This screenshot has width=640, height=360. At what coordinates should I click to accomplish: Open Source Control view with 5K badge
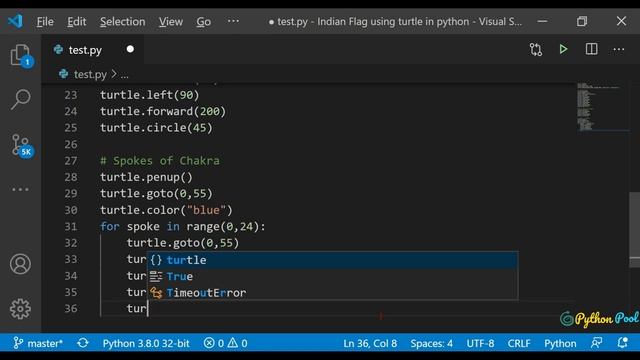point(21,146)
